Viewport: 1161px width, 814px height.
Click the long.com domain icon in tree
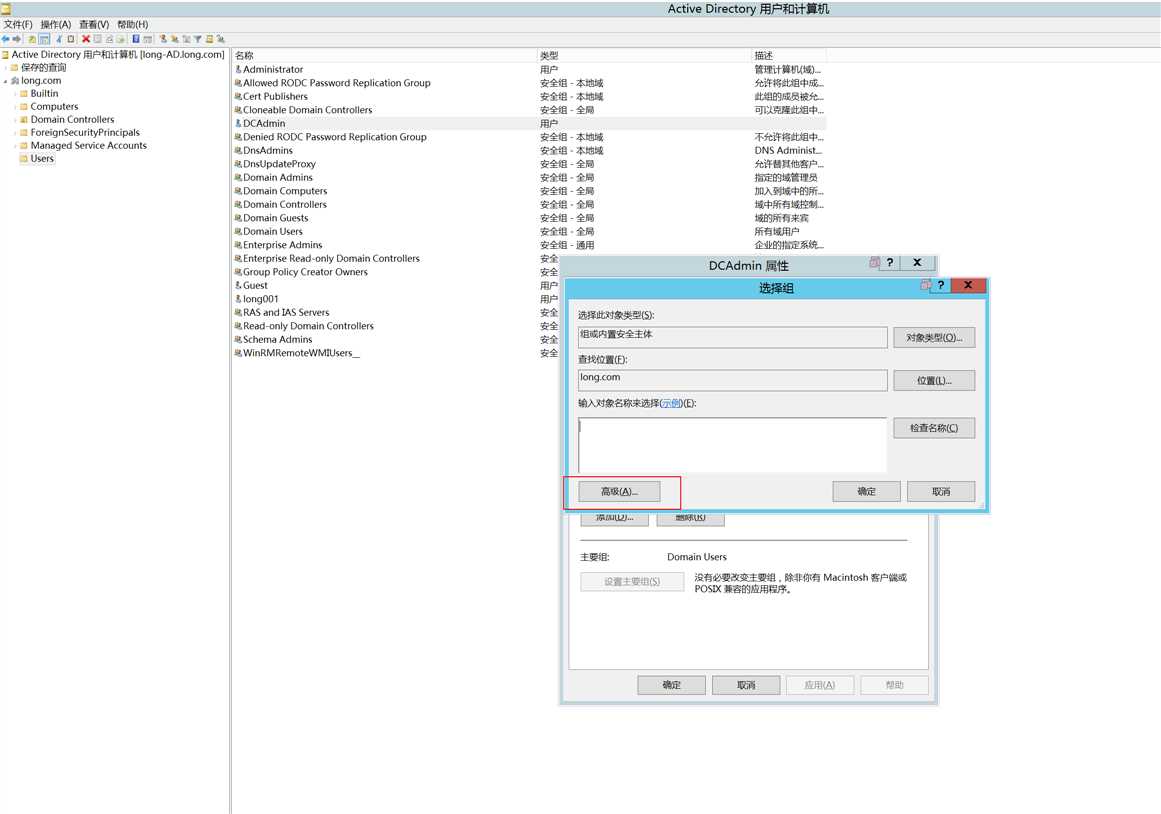(x=15, y=81)
